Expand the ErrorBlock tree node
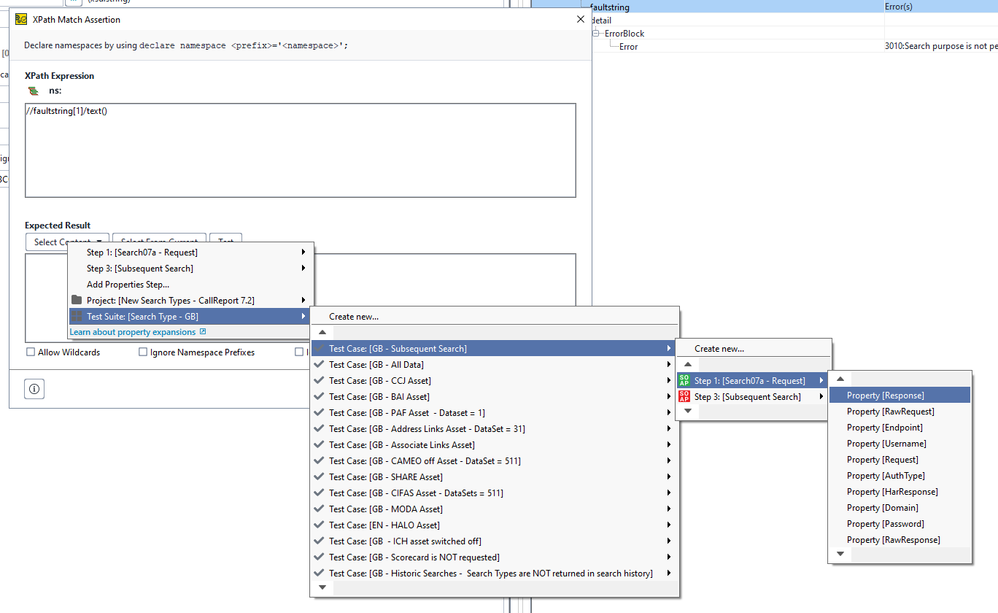The height and width of the screenshot is (613, 998). [x=596, y=33]
